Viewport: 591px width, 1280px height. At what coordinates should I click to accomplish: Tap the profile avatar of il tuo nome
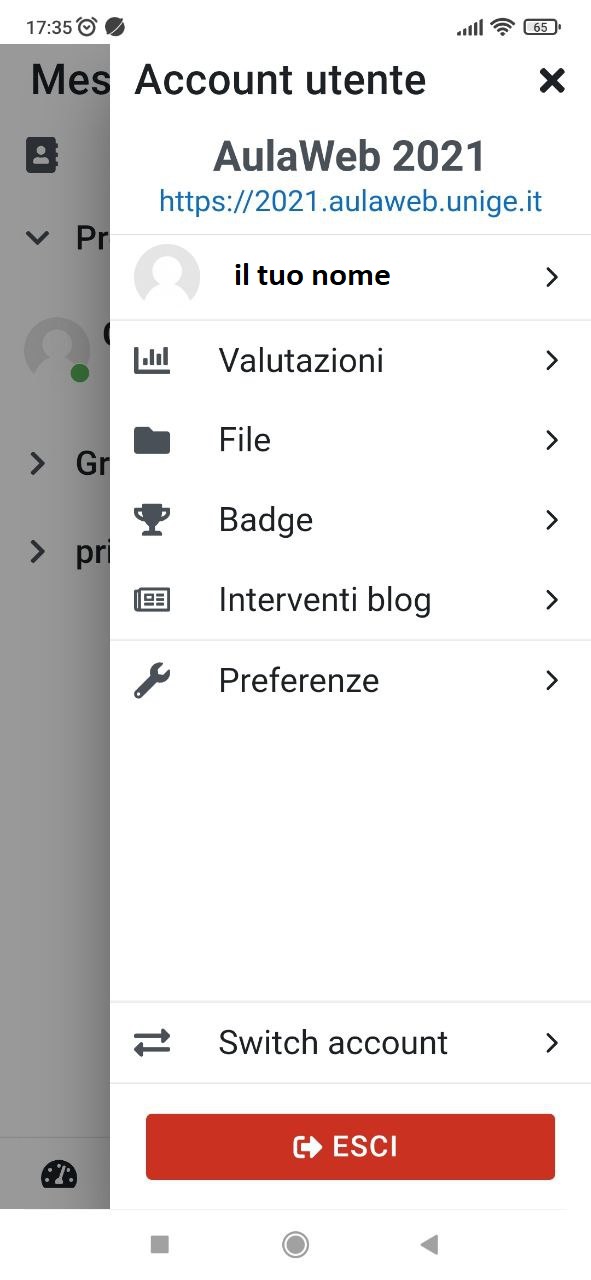pyautogui.click(x=167, y=276)
